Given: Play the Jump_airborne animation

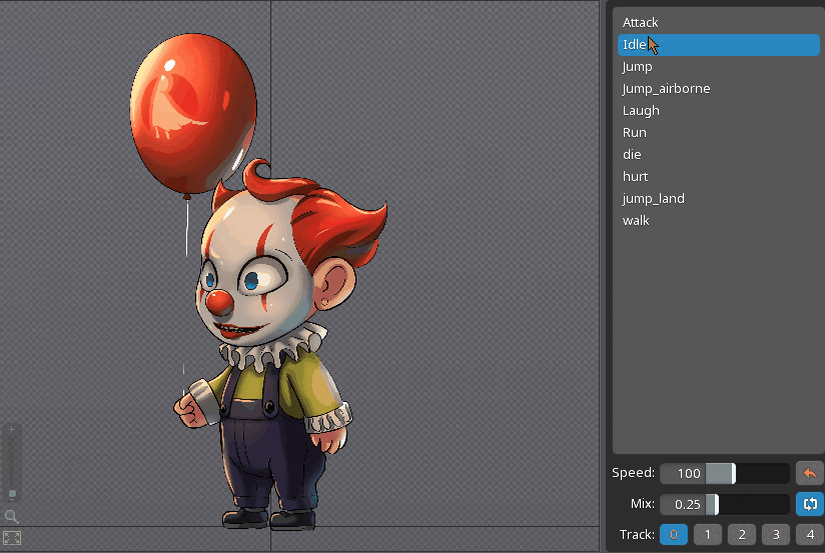Looking at the screenshot, I should tap(718, 89).
